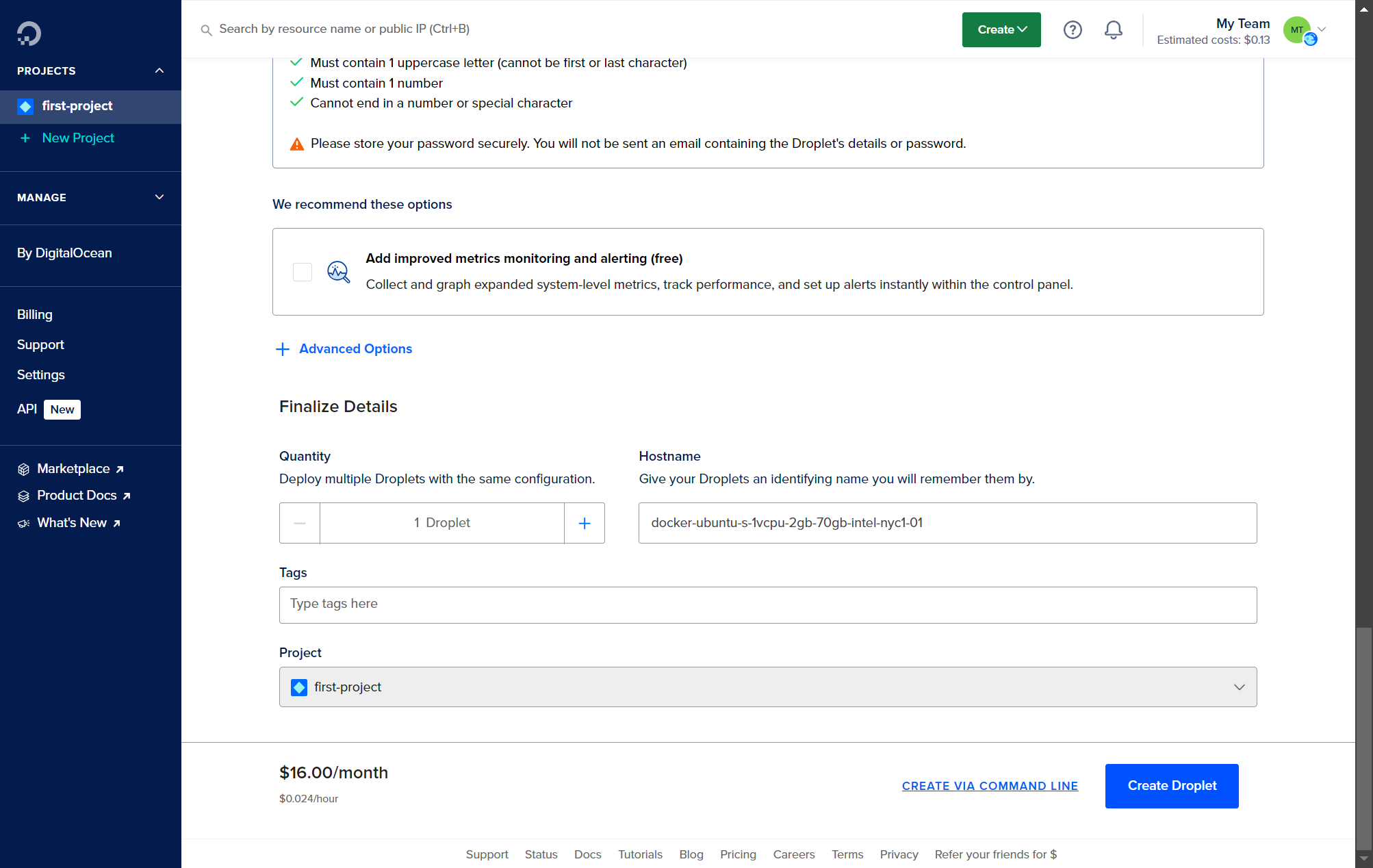Click the DigitalOcean logo icon
This screenshot has height=868, width=1373.
(x=29, y=33)
